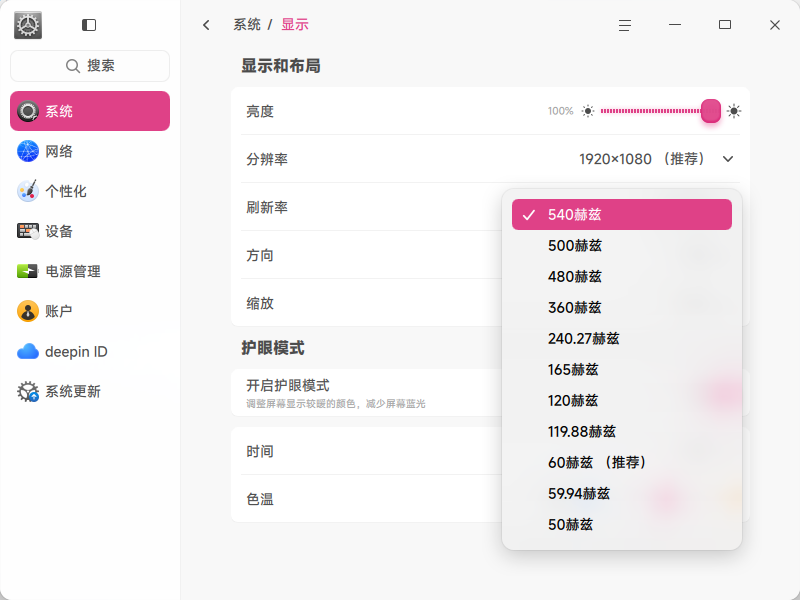Open the hamburger main menu
The height and width of the screenshot is (600, 800).
tap(625, 25)
